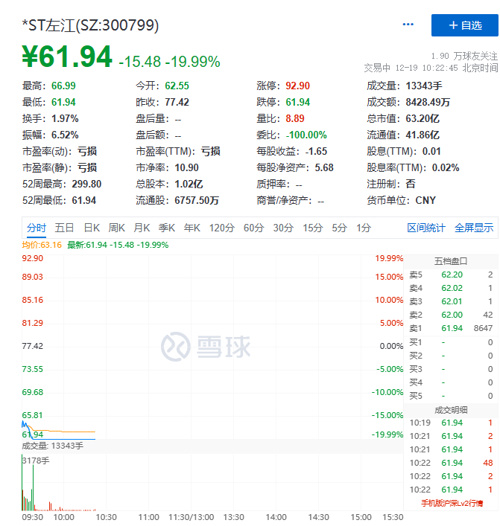This screenshot has width=500, height=526.
Task: Switch to the 五日 chart tab
Action: click(x=64, y=228)
